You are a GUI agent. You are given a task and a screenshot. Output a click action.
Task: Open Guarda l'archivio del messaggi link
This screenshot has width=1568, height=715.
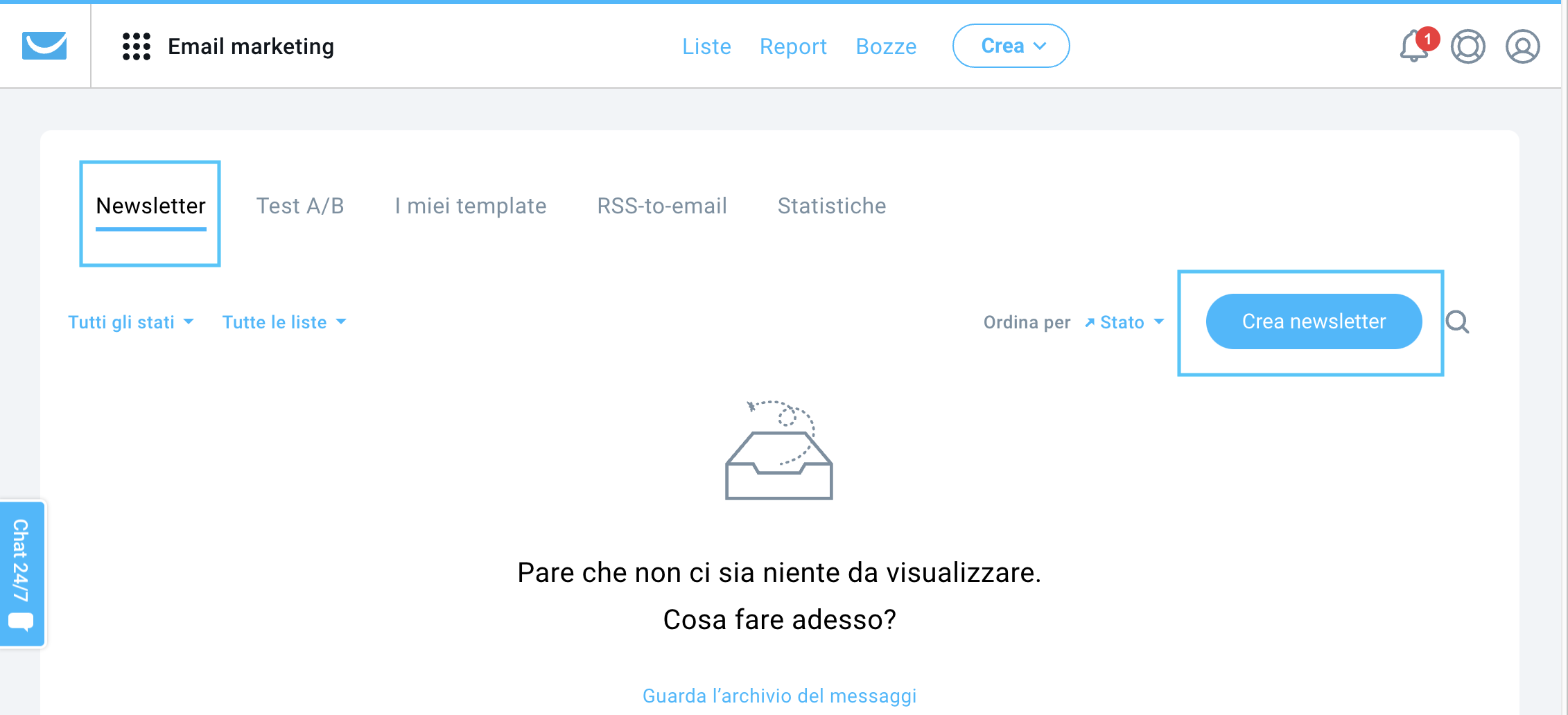point(779,696)
